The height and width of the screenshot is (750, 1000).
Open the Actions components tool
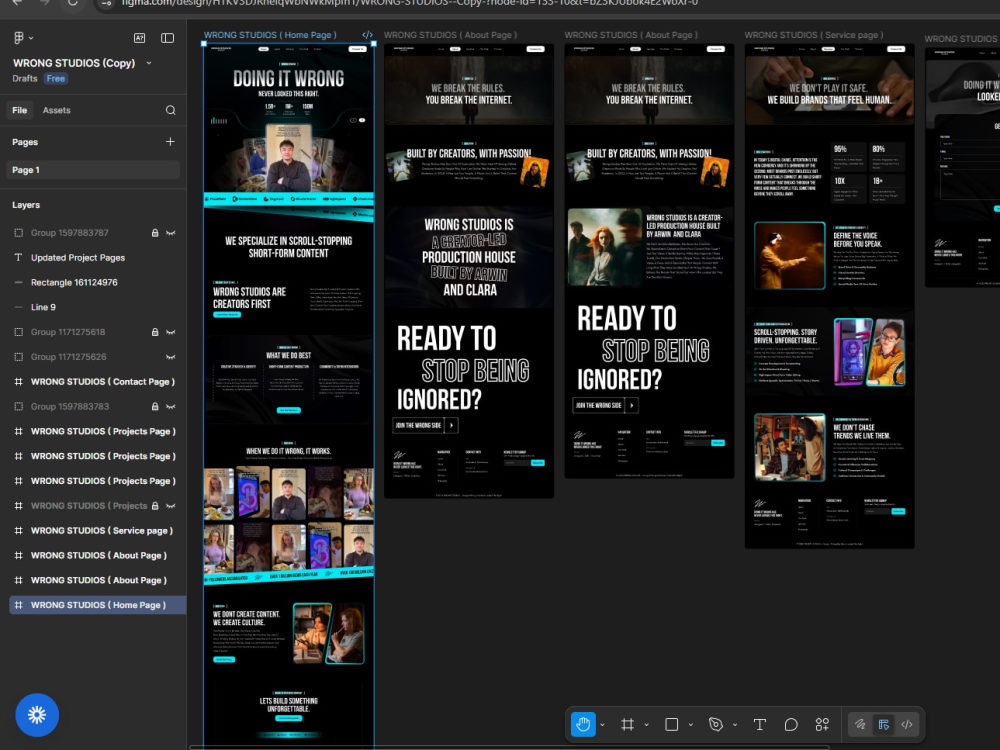tap(822, 724)
